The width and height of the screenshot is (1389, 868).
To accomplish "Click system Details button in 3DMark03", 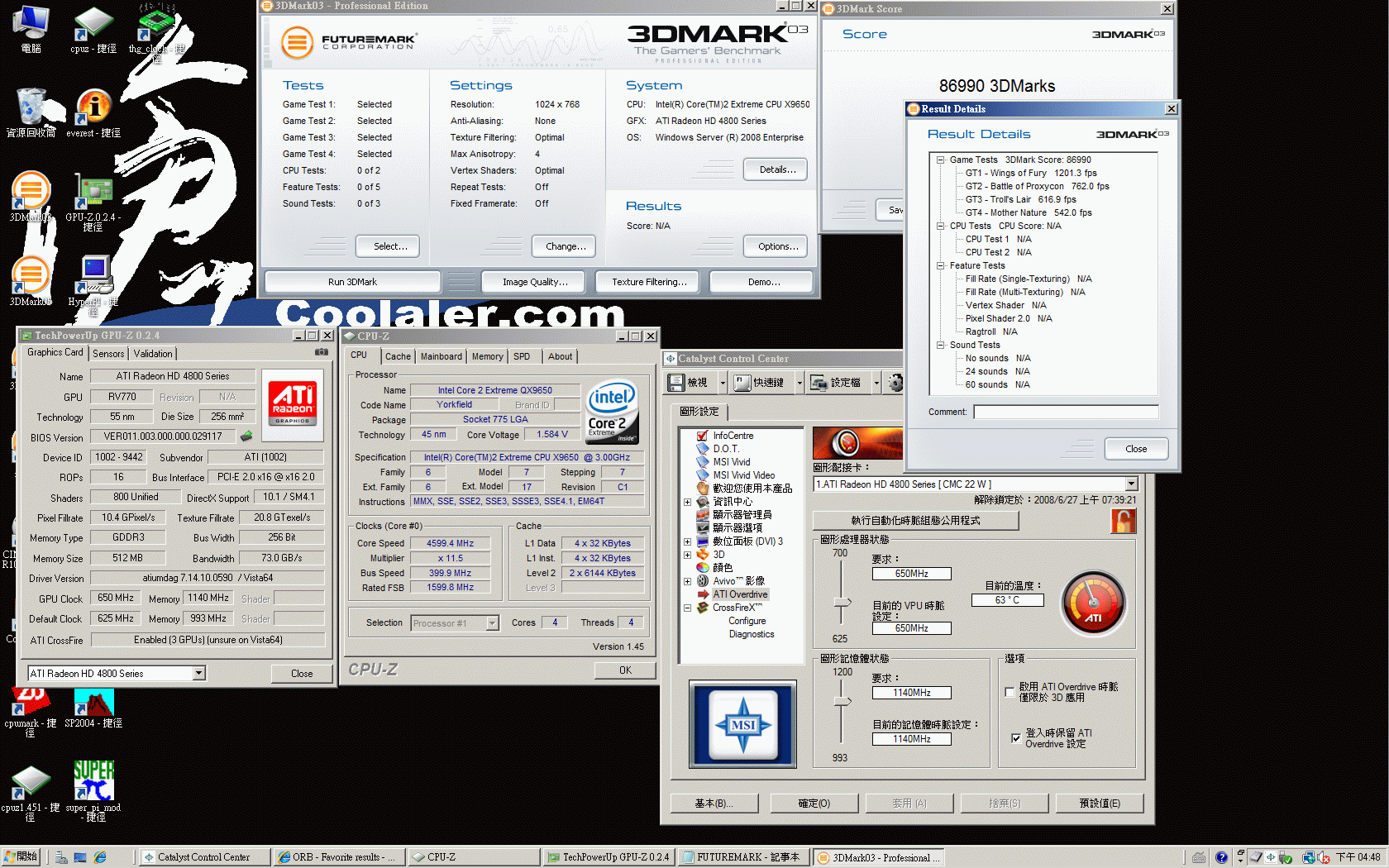I will point(777,169).
